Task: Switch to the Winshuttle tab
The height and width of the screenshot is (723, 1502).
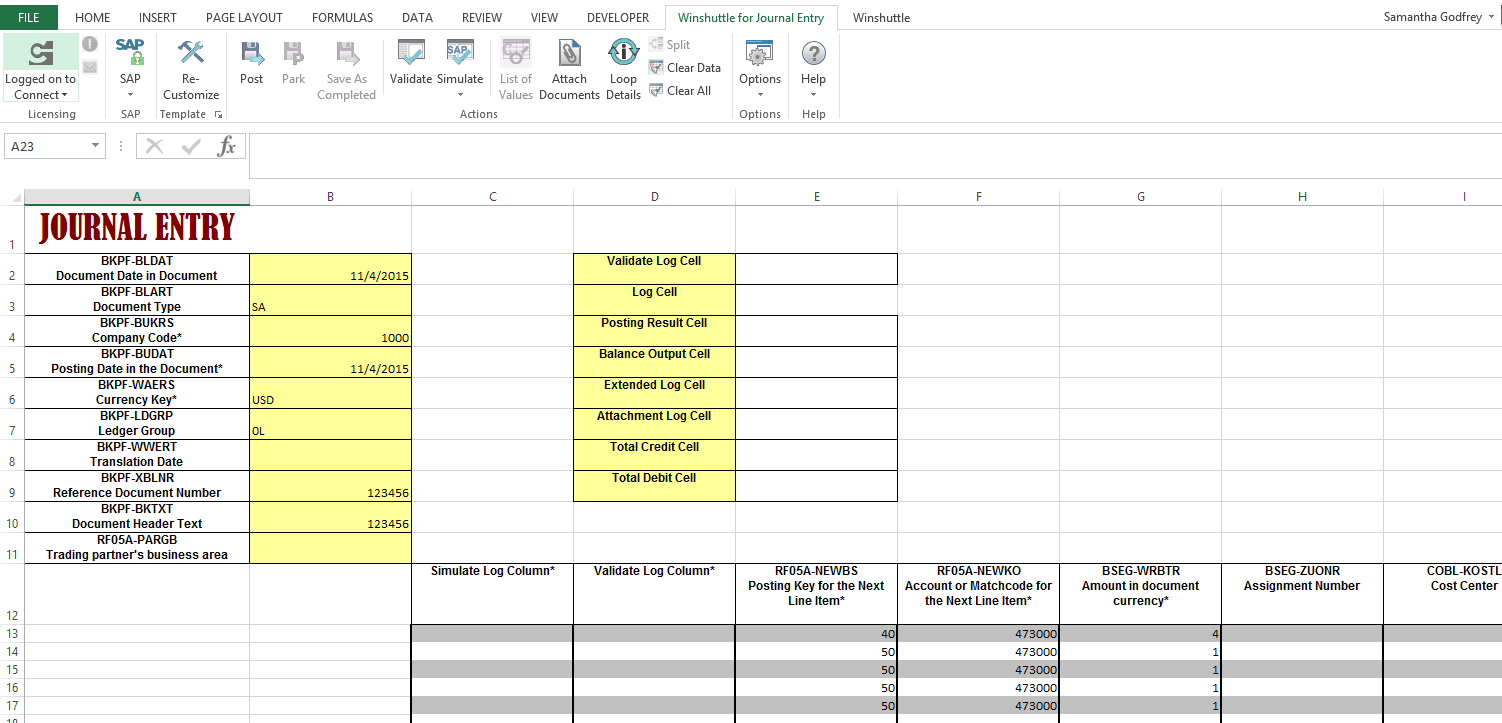Action: click(881, 18)
